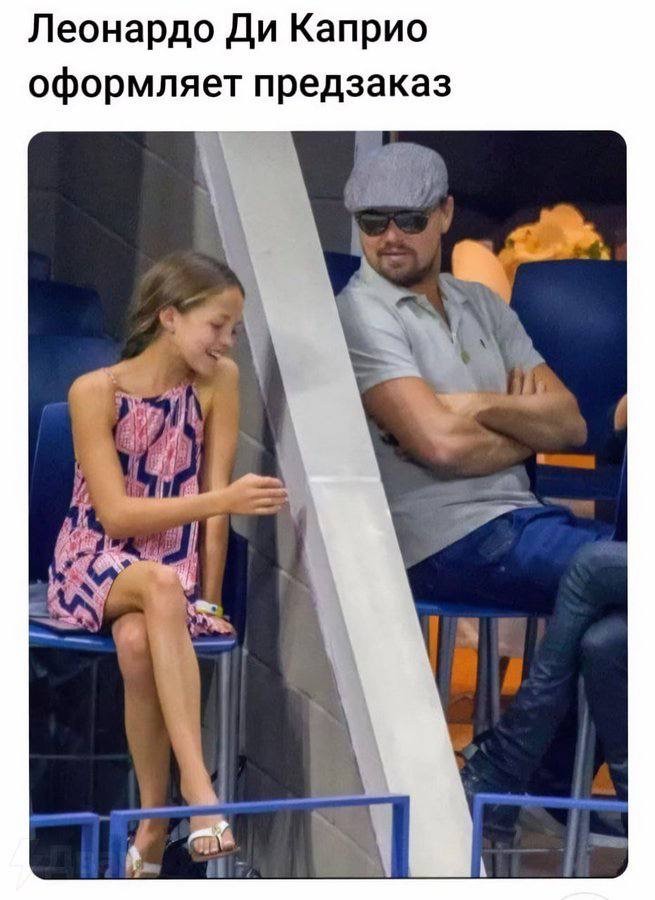This screenshot has height=900, width=655.
Task: Click the caption's first line 'Леонардо Ди Каприо'
Action: coord(227,30)
